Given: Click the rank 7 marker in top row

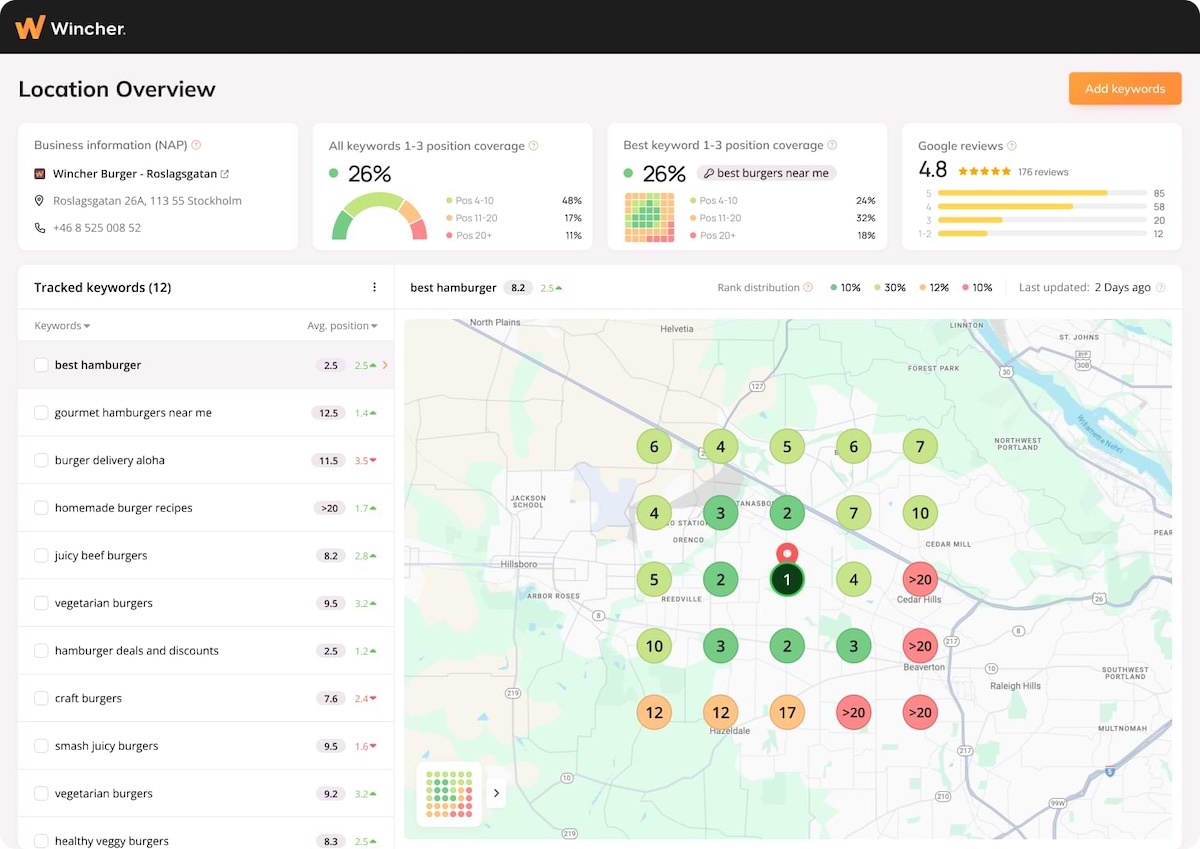Looking at the screenshot, I should 920,446.
